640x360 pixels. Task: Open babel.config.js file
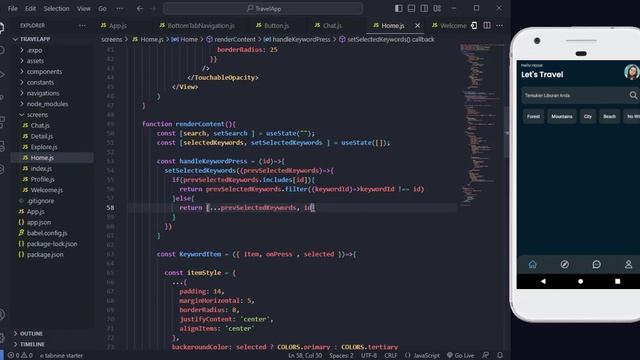tap(52, 233)
